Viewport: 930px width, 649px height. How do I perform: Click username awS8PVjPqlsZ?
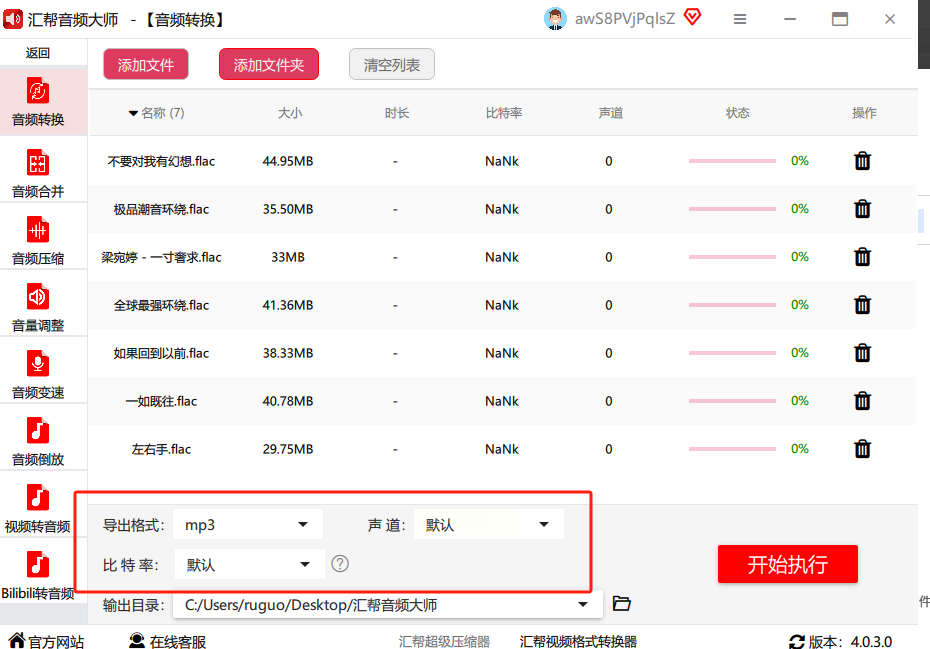[625, 19]
